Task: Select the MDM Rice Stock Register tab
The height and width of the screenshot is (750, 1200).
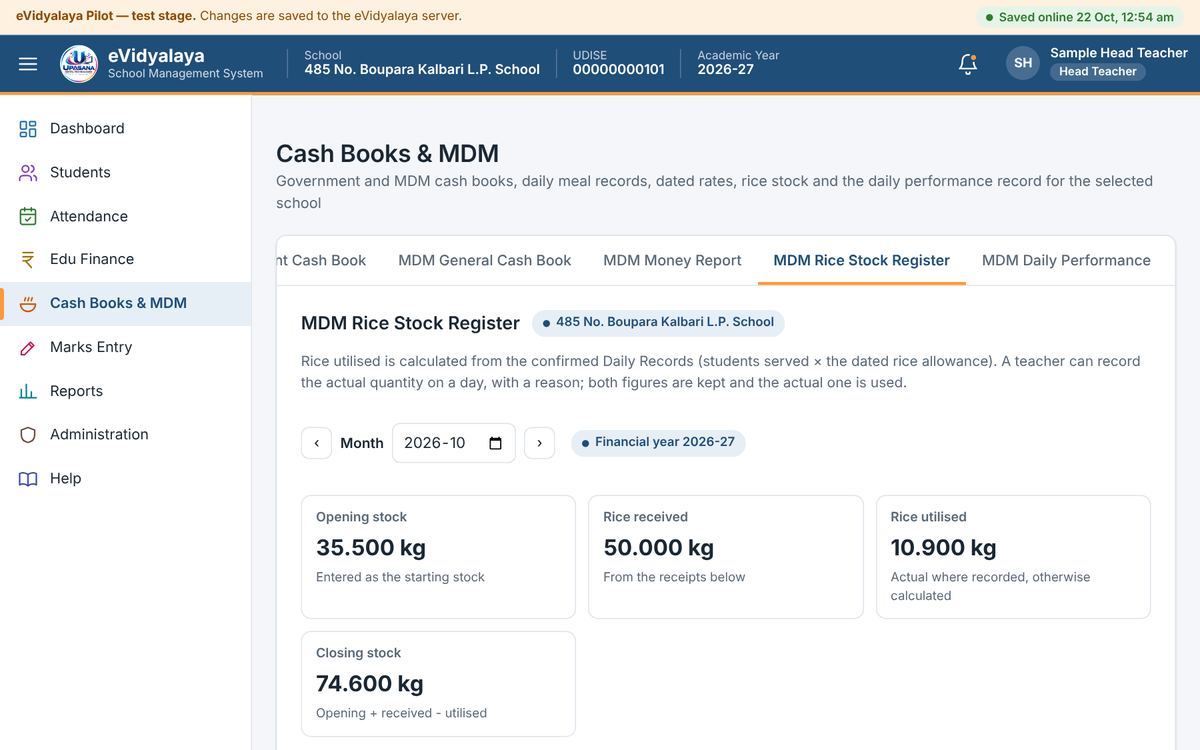Action: click(862, 260)
